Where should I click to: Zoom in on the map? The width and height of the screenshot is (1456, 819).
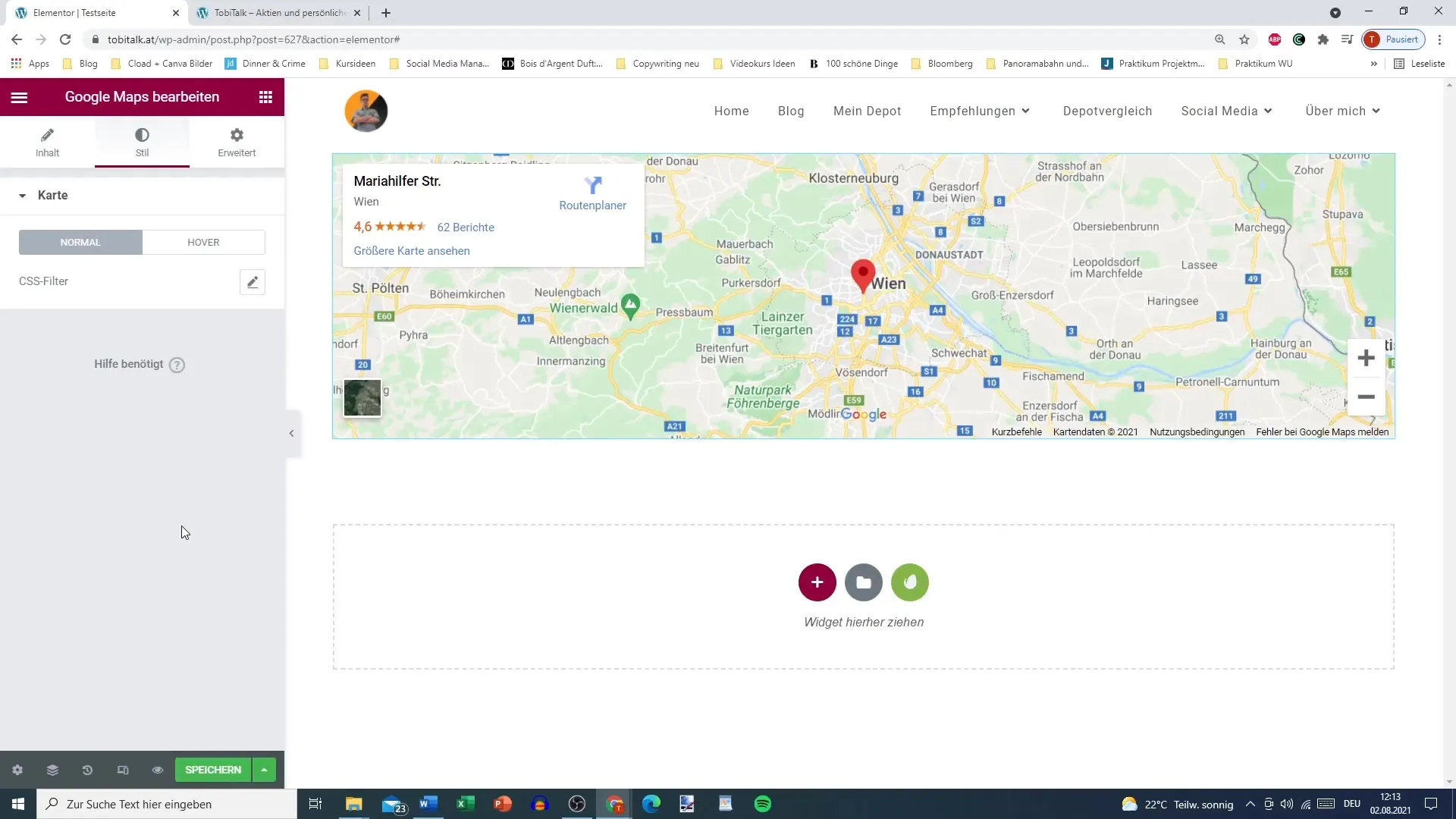click(x=1367, y=358)
